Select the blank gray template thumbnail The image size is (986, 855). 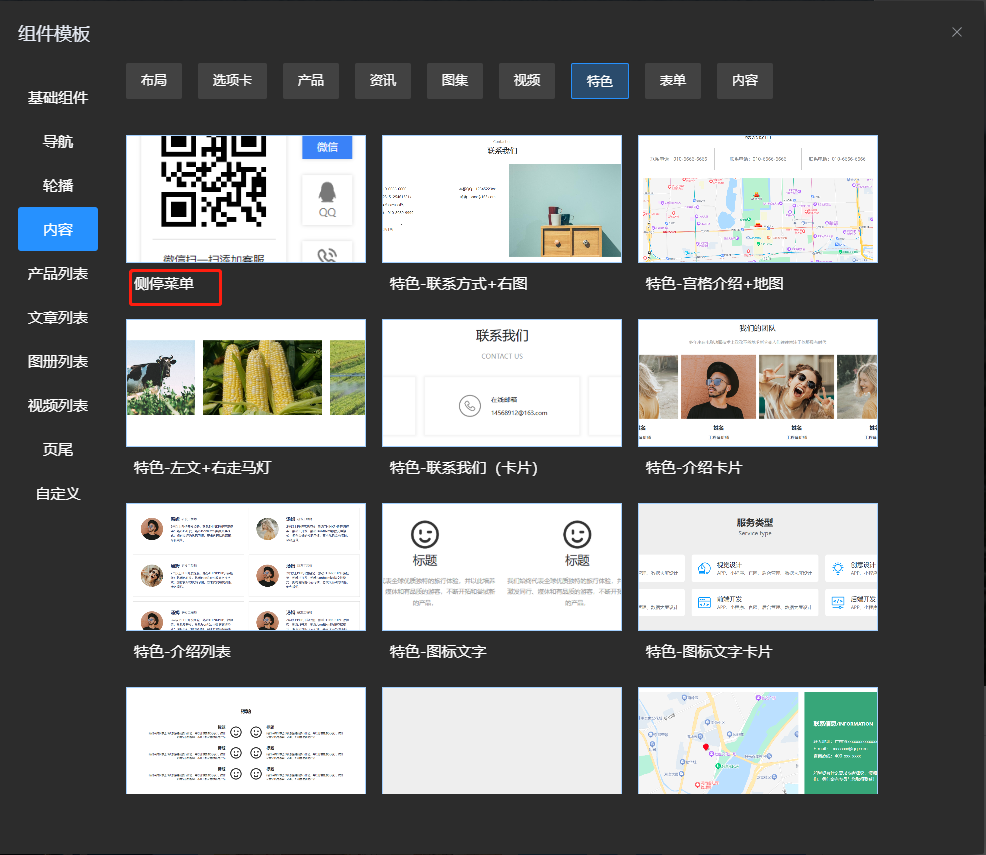coord(502,741)
